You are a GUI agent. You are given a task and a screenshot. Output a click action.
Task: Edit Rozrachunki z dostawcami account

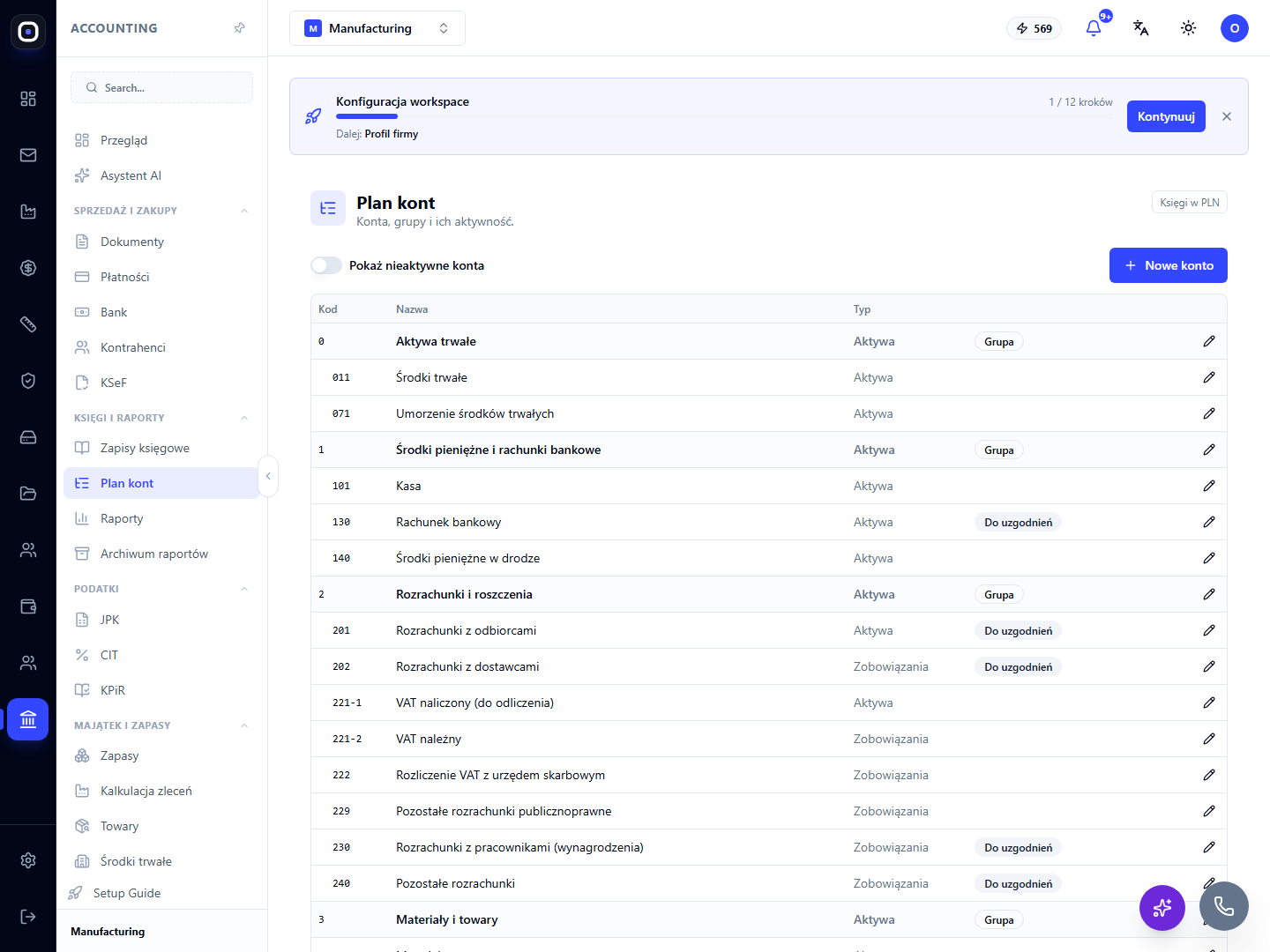coord(1209,666)
